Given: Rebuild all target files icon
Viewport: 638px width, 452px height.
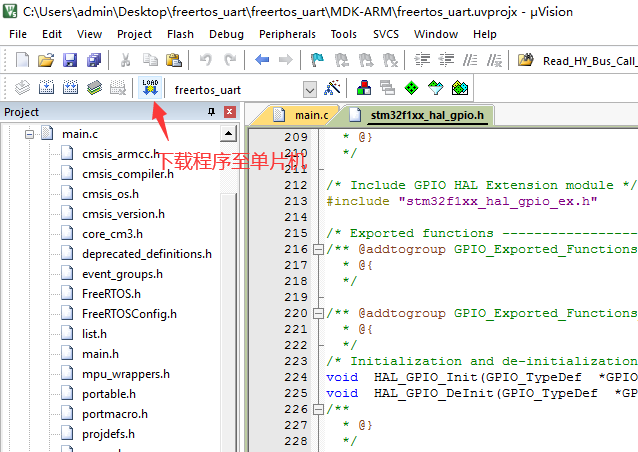Looking at the screenshot, I should [x=70, y=87].
